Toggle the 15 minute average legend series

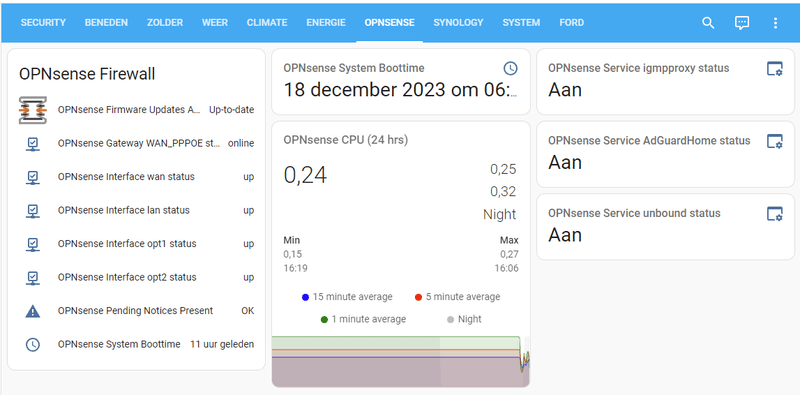pyautogui.click(x=347, y=297)
